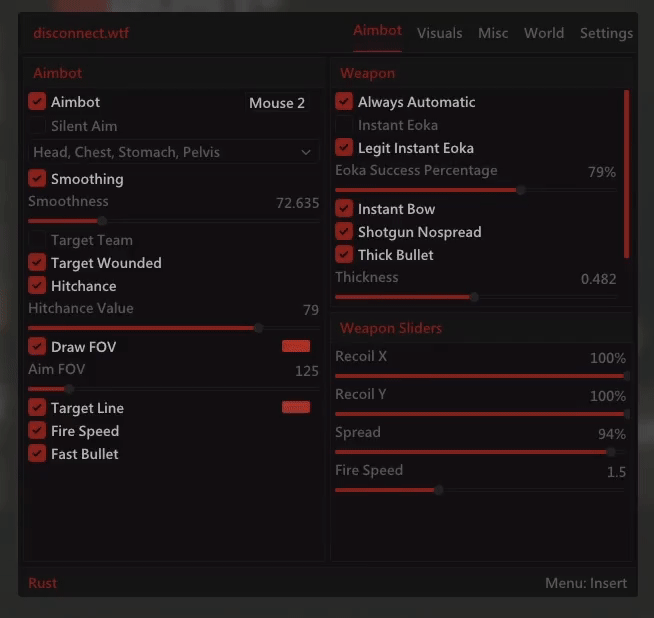Enable the Silent Aim checkbox

click(x=37, y=126)
